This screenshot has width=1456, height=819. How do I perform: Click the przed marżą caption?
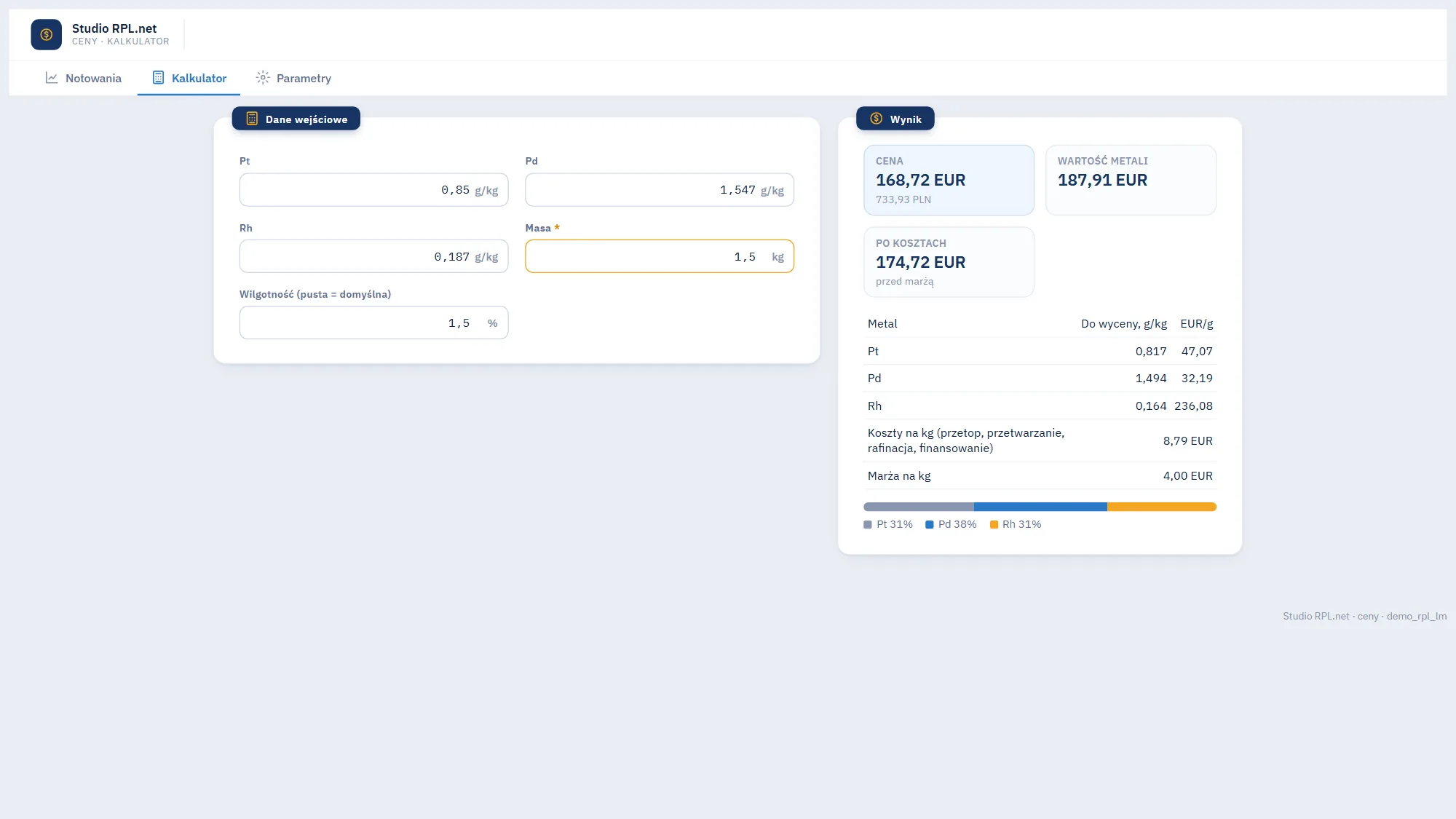click(904, 282)
